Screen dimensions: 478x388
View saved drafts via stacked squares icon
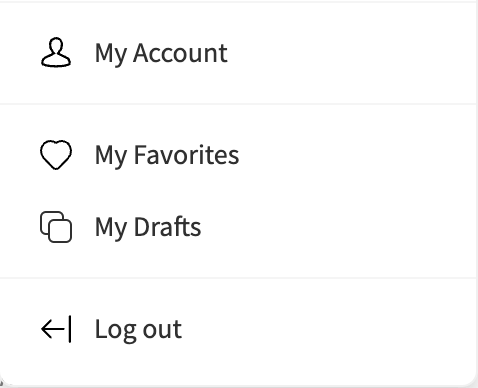pos(56,227)
